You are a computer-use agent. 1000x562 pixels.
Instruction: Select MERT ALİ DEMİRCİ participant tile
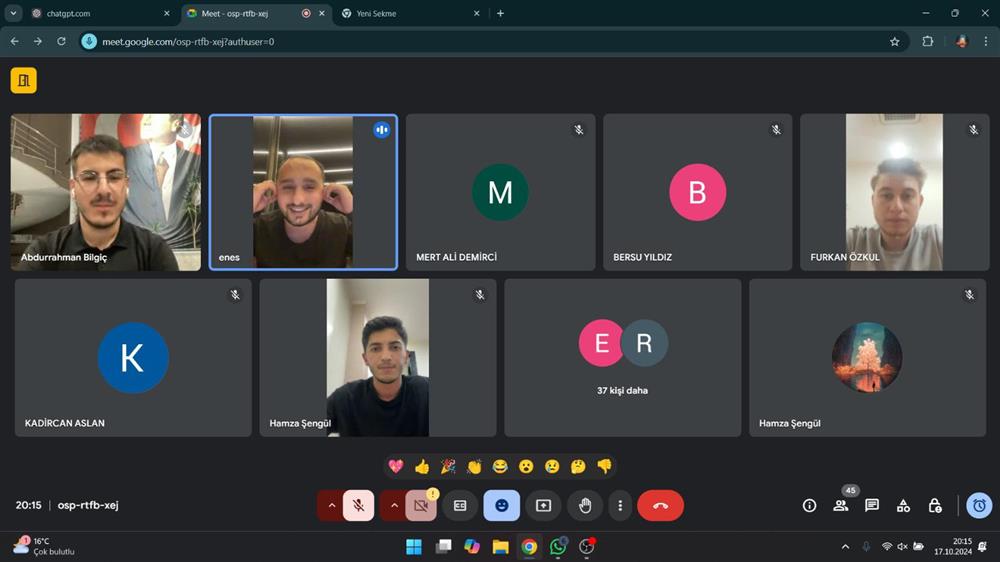click(501, 192)
